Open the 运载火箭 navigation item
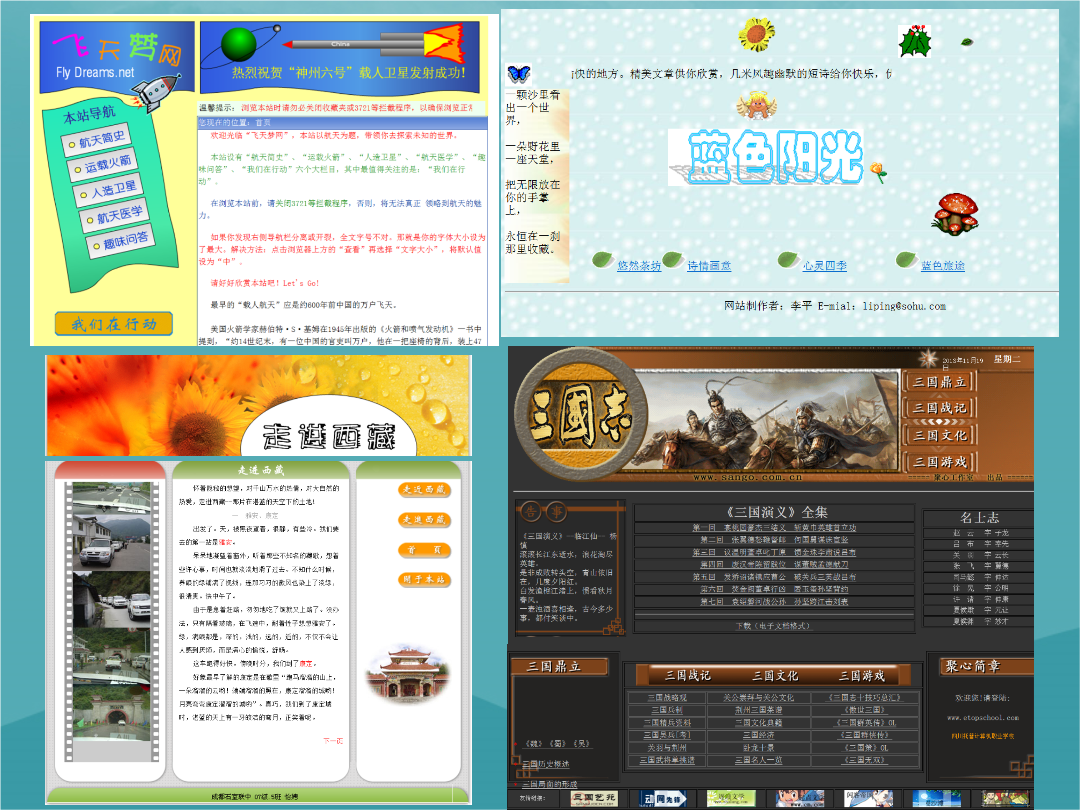Viewport: 1080px width, 810px height. click(104, 165)
